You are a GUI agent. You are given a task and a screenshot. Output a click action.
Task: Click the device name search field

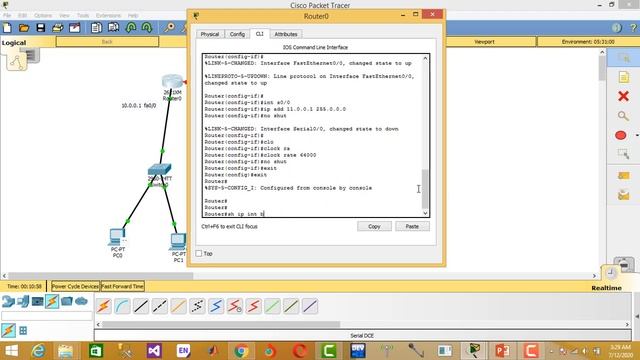click(x=47, y=316)
